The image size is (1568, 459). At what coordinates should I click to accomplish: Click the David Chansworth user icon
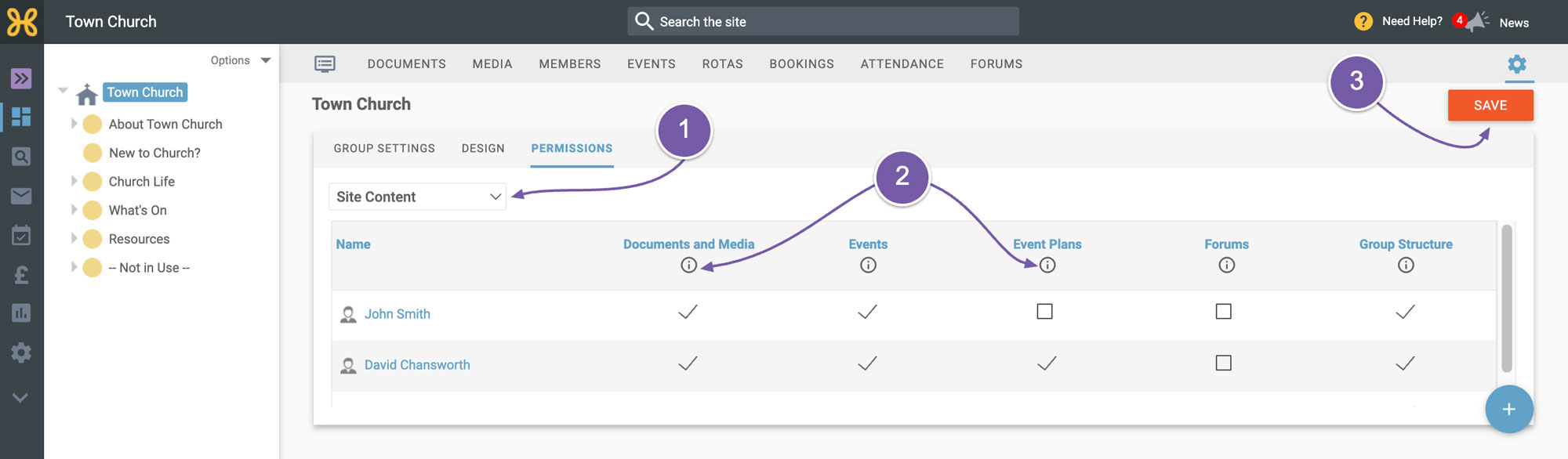pos(348,366)
